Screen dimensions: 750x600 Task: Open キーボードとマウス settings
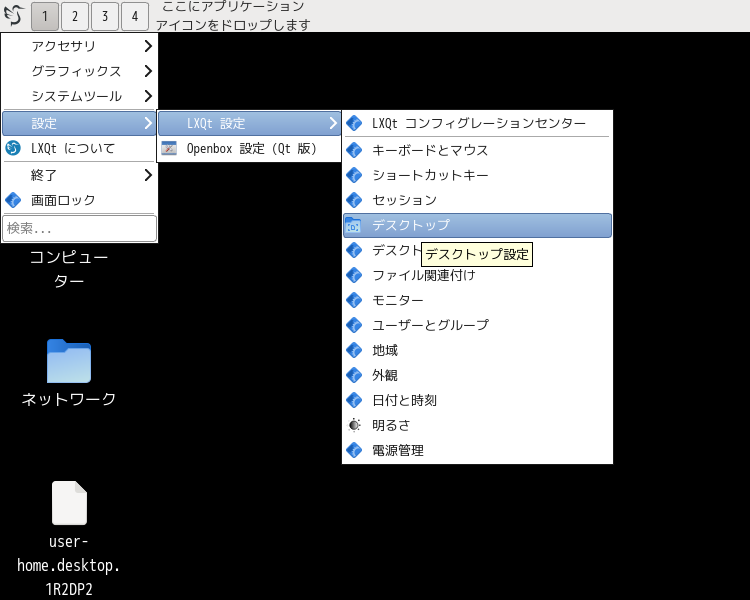pyautogui.click(x=477, y=150)
